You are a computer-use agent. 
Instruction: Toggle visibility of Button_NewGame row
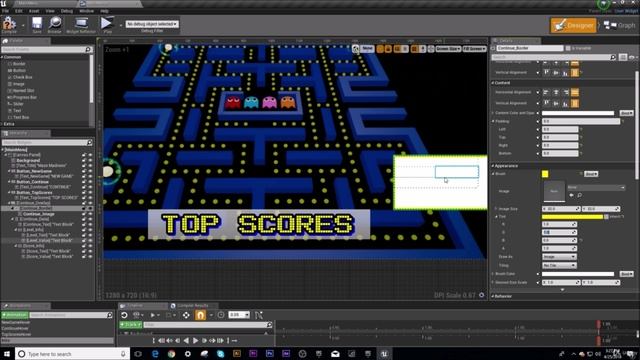(x=90, y=171)
